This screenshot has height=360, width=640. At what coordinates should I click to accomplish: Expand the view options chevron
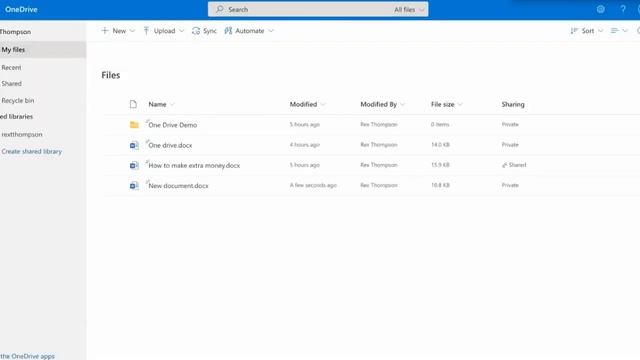(x=625, y=31)
